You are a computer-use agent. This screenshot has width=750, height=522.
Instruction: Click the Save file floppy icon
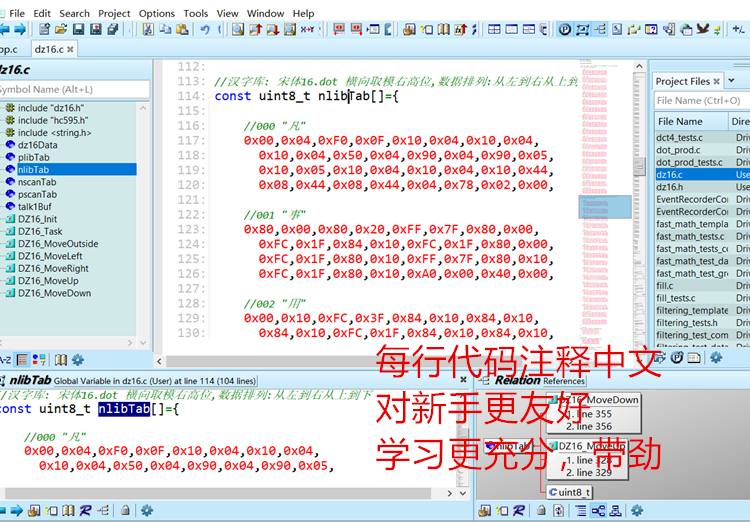coord(78,30)
